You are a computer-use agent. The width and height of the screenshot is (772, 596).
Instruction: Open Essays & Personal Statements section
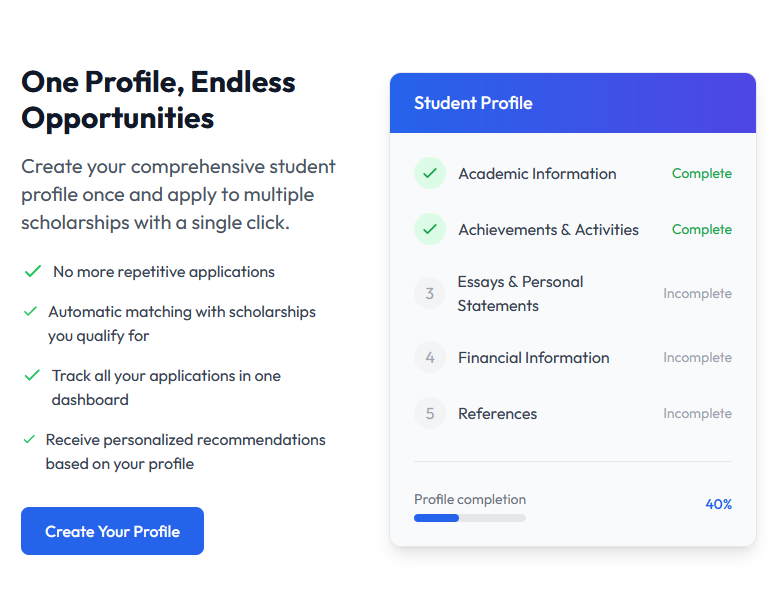coord(520,294)
